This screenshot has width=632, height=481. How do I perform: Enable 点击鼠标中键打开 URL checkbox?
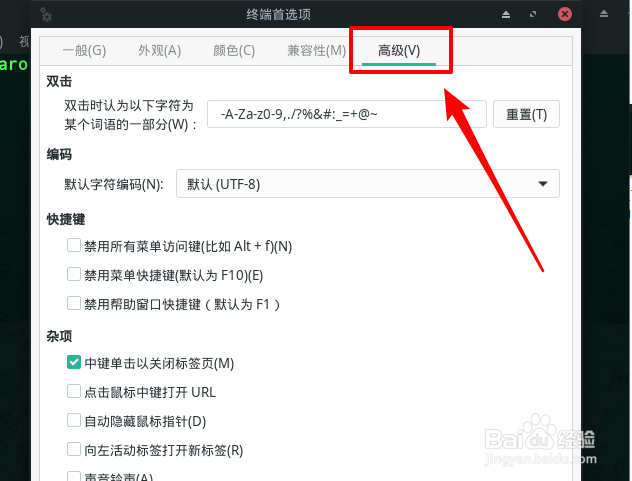point(74,391)
